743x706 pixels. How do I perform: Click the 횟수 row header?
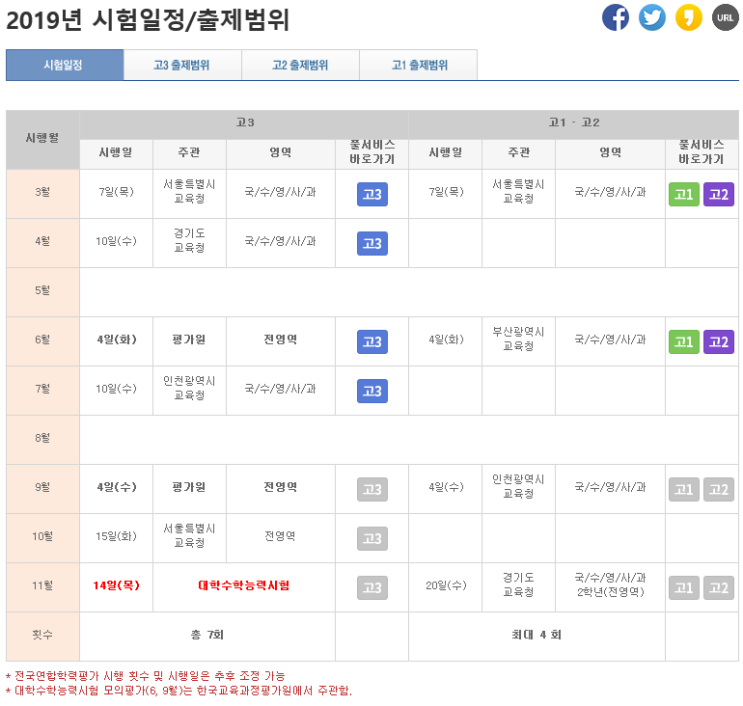pyautogui.click(x=43, y=635)
